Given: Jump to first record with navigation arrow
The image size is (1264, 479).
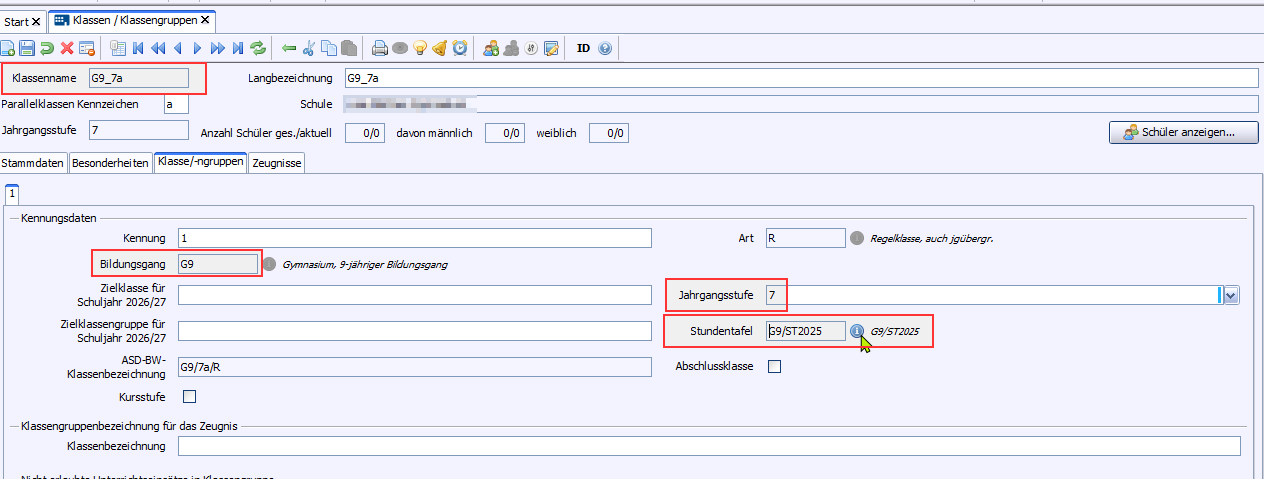Looking at the screenshot, I should [x=138, y=48].
